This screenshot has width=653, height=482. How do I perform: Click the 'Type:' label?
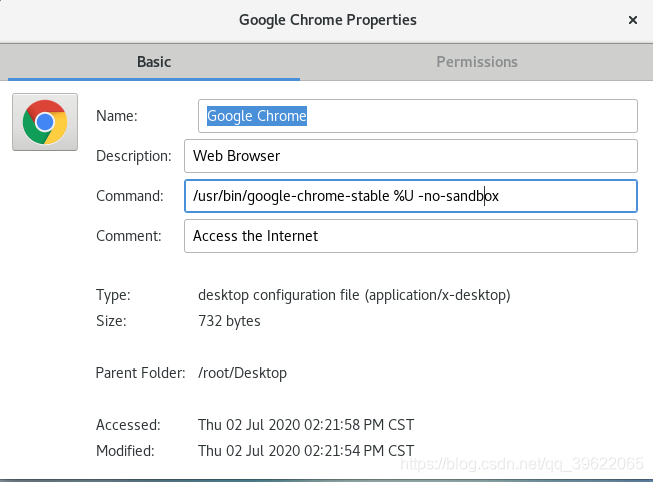click(x=113, y=295)
